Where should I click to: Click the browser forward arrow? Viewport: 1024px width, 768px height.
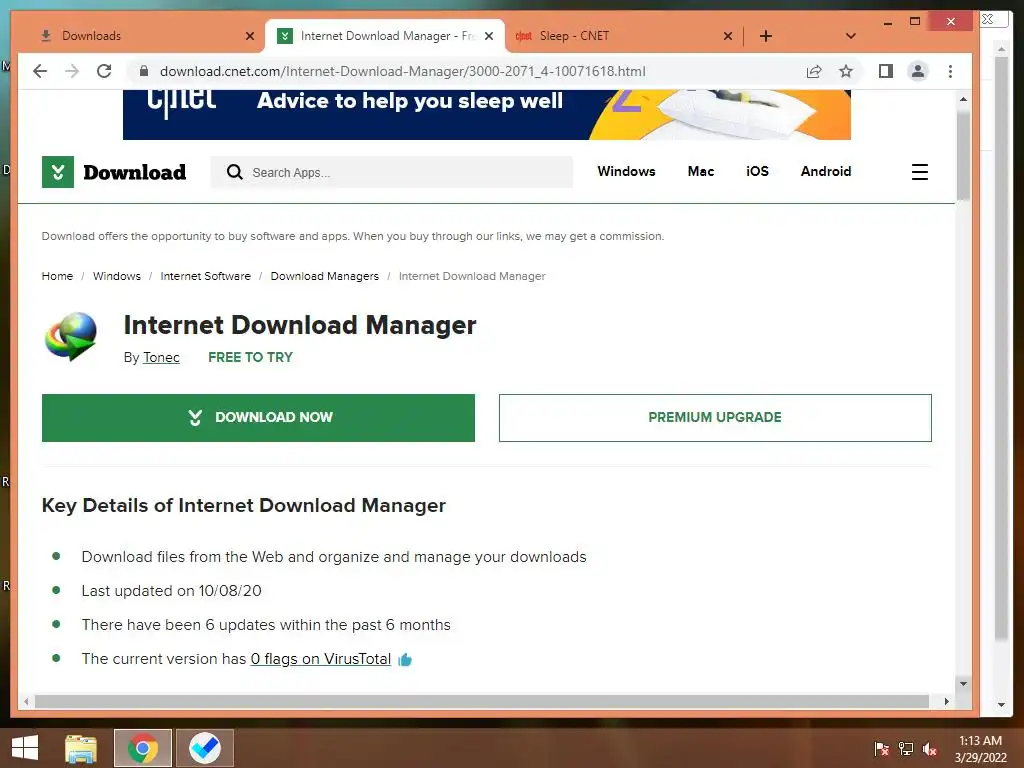point(72,71)
